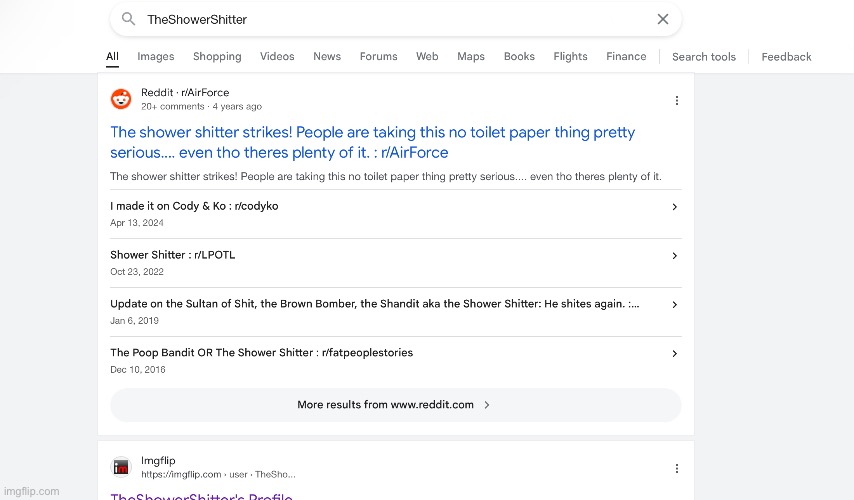Go to the Forums tab
854x500 pixels.
pos(379,57)
